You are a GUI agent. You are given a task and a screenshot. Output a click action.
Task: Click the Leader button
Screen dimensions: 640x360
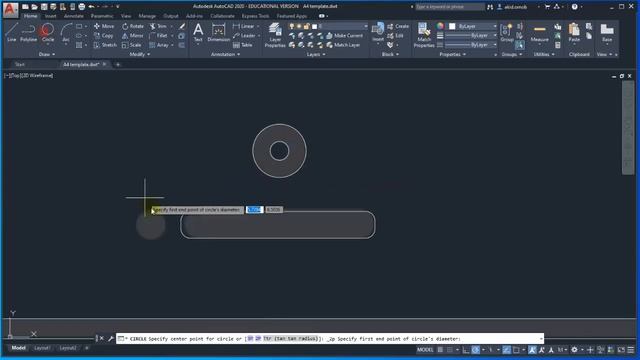tap(244, 36)
